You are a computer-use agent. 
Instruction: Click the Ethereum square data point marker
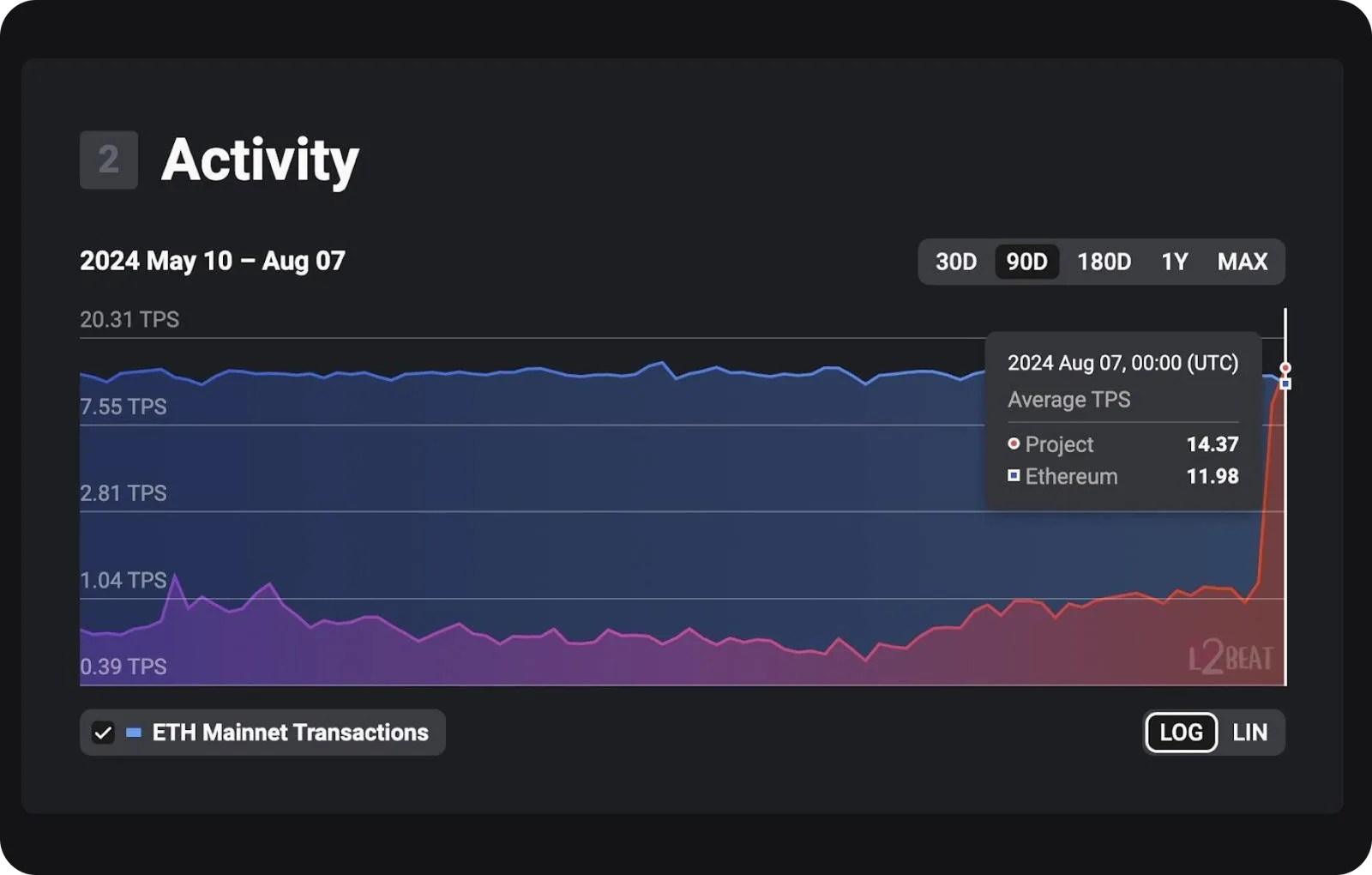(x=1285, y=383)
